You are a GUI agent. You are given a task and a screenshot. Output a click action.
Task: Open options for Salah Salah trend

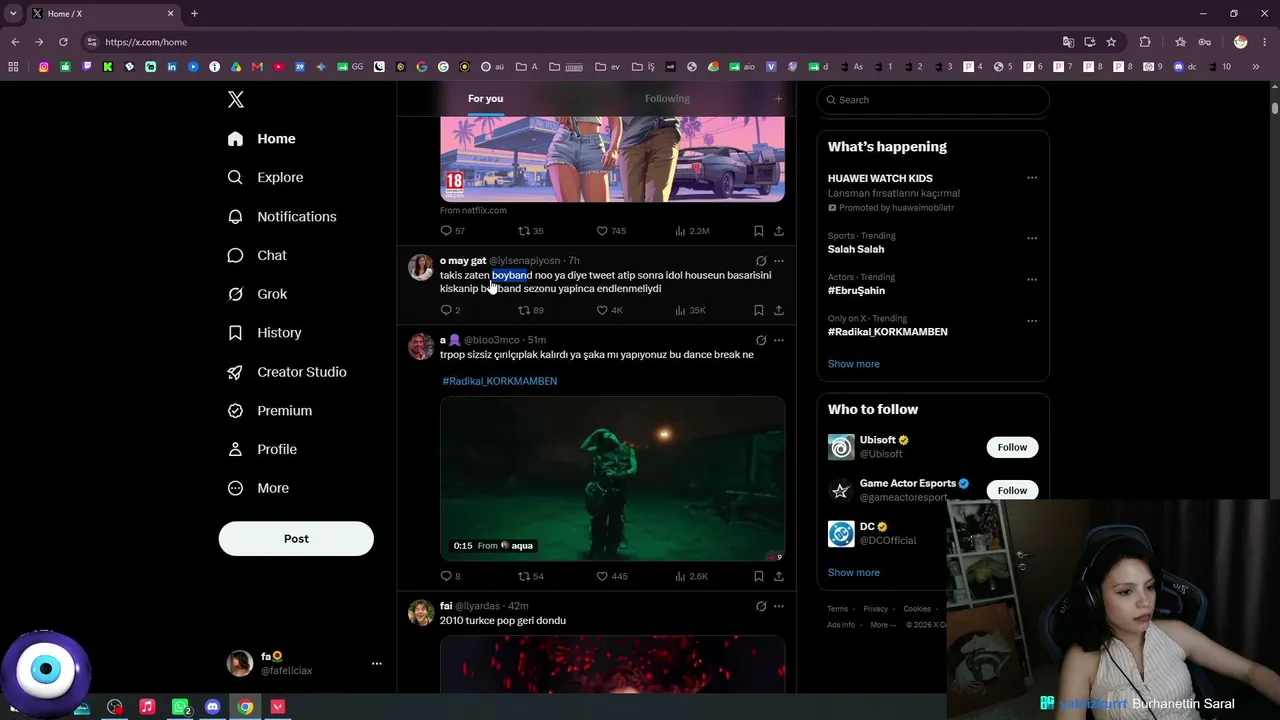(x=1032, y=238)
